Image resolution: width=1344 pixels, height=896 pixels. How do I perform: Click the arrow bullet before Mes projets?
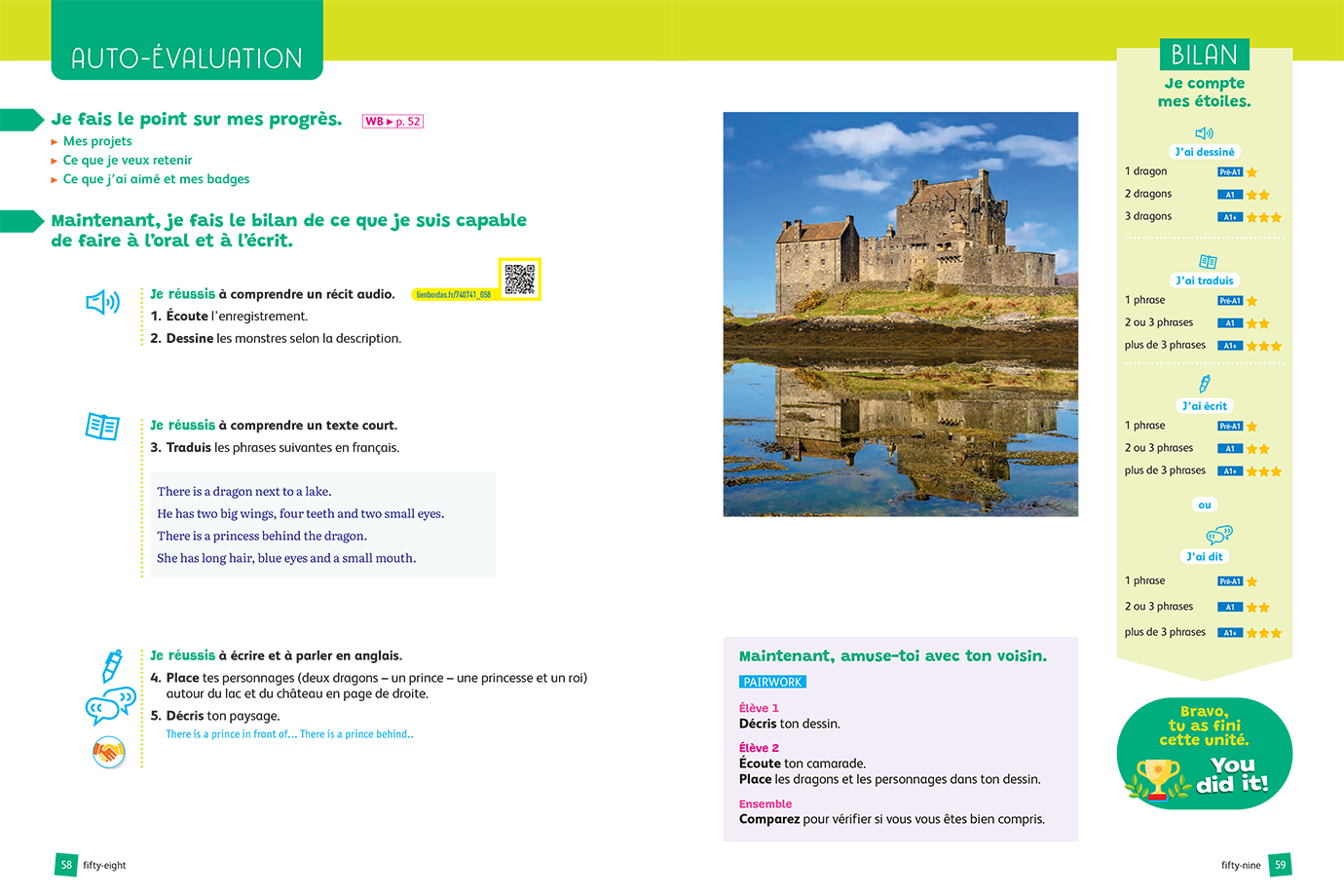[x=55, y=142]
